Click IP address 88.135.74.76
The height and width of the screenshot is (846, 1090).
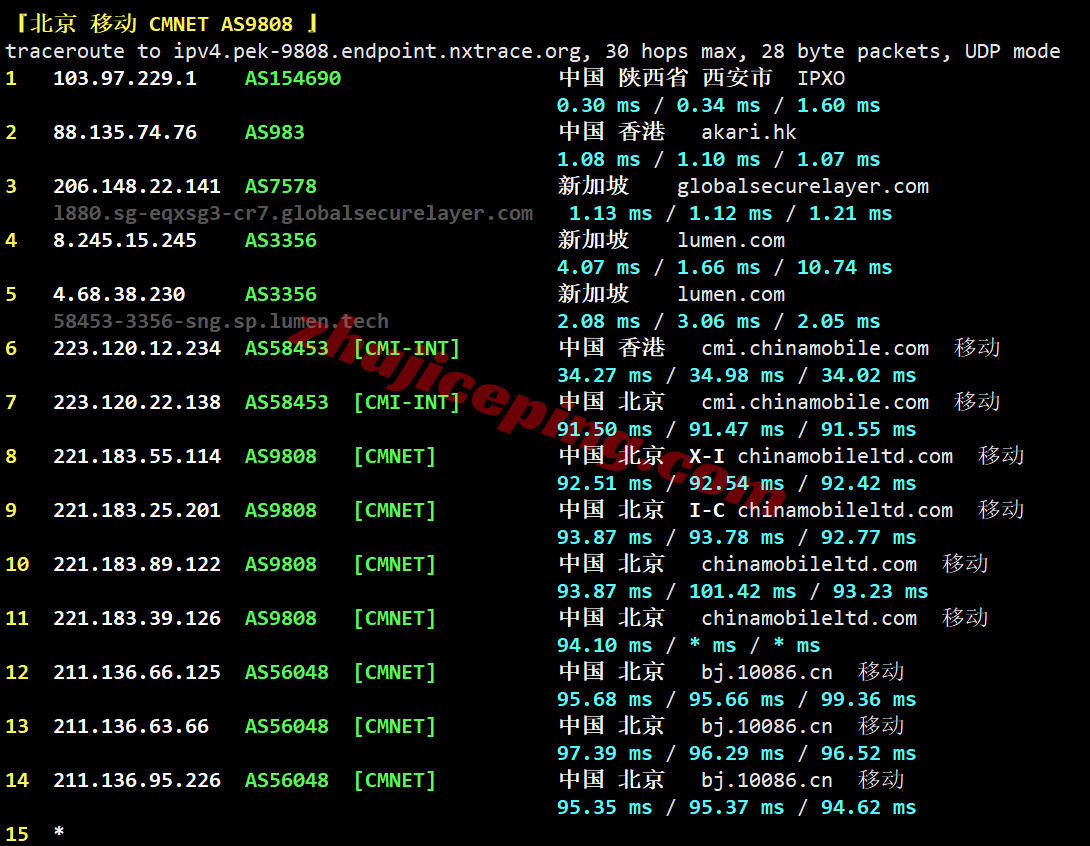point(125,132)
